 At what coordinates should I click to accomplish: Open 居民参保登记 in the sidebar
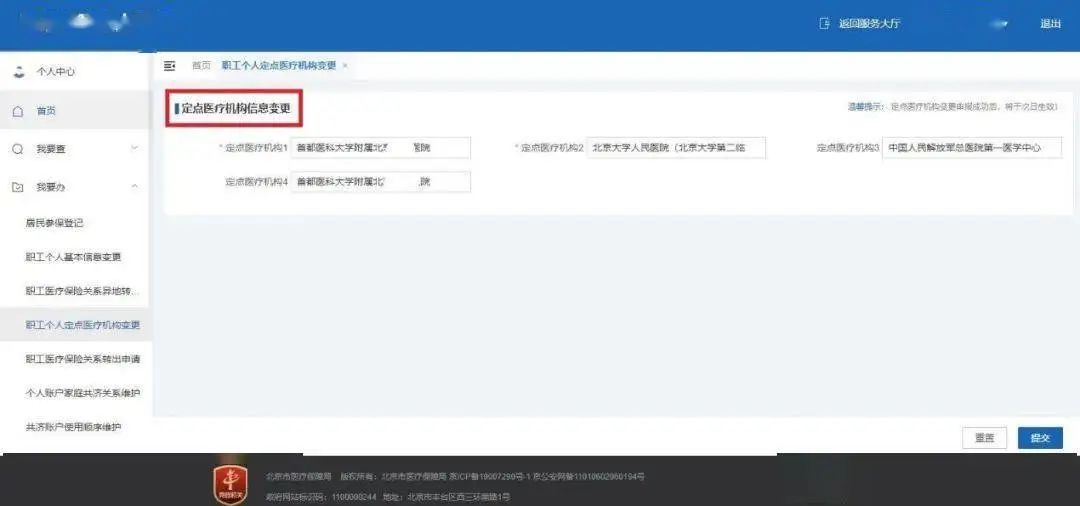click(x=55, y=223)
